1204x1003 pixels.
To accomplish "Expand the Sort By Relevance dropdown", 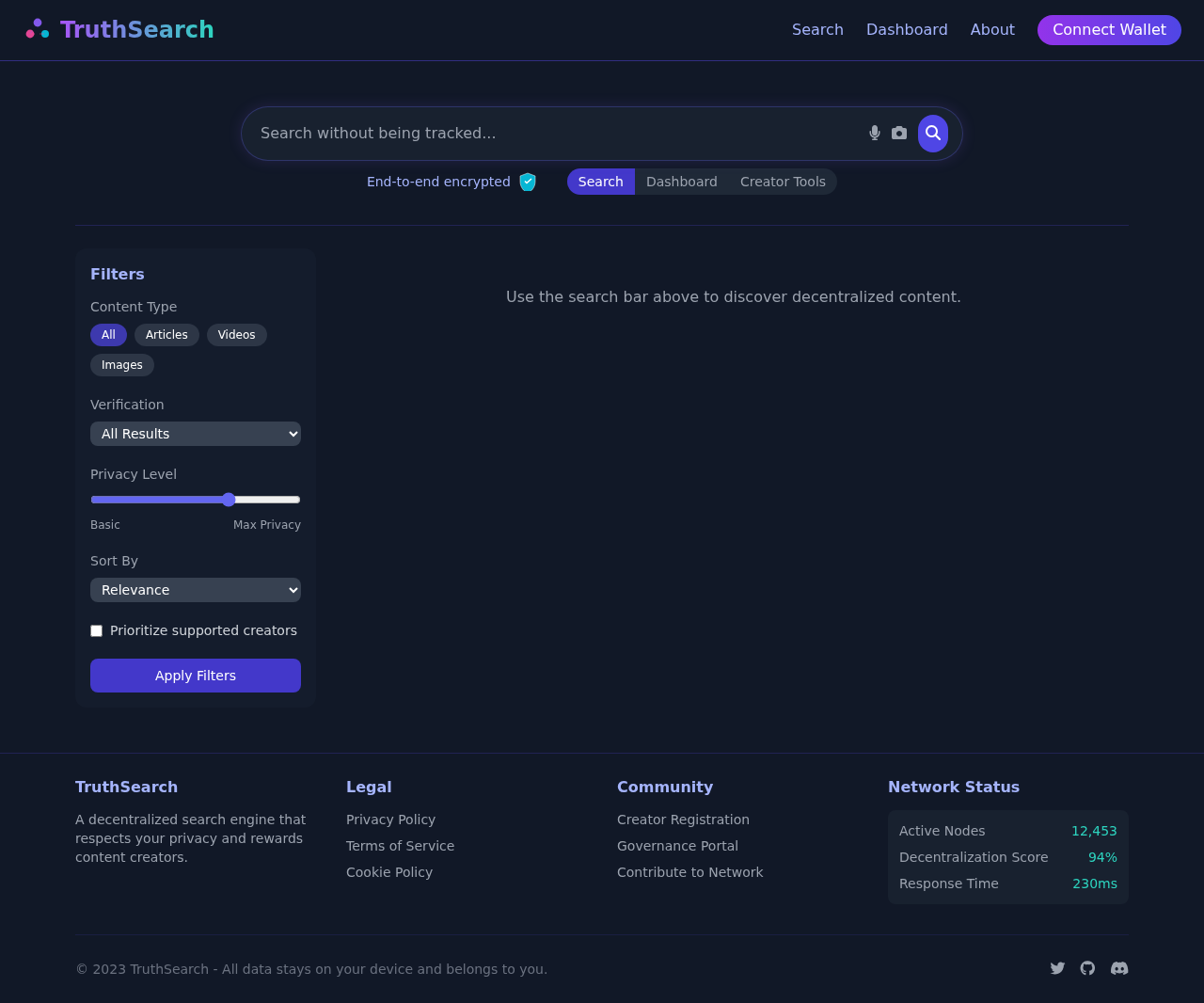I will click(196, 590).
